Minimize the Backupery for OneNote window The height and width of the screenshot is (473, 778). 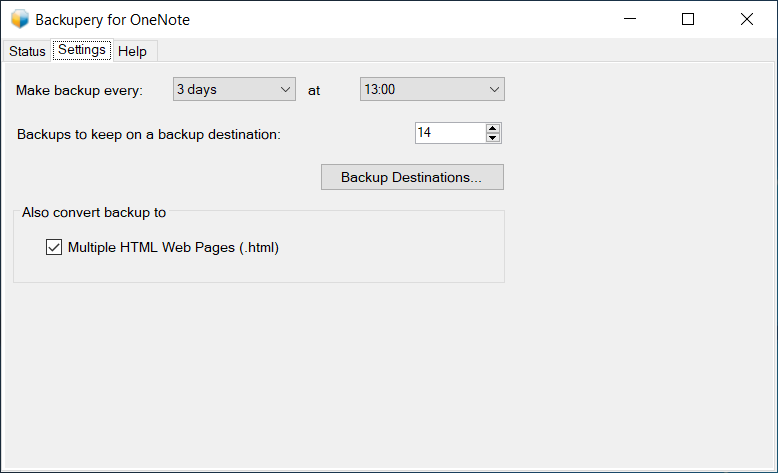tap(630, 19)
